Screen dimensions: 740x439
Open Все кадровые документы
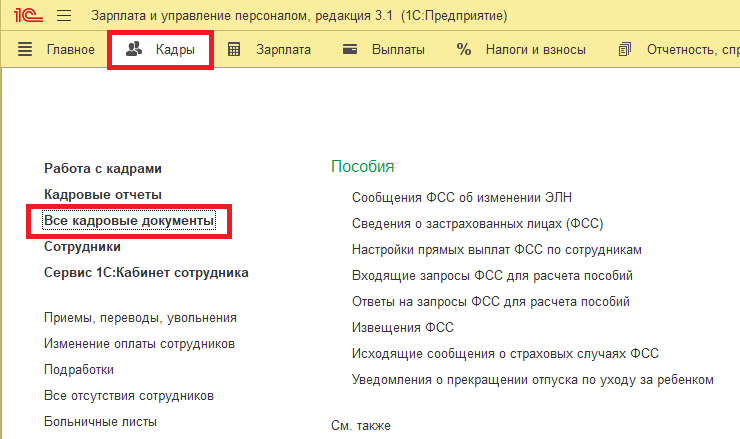click(129, 220)
